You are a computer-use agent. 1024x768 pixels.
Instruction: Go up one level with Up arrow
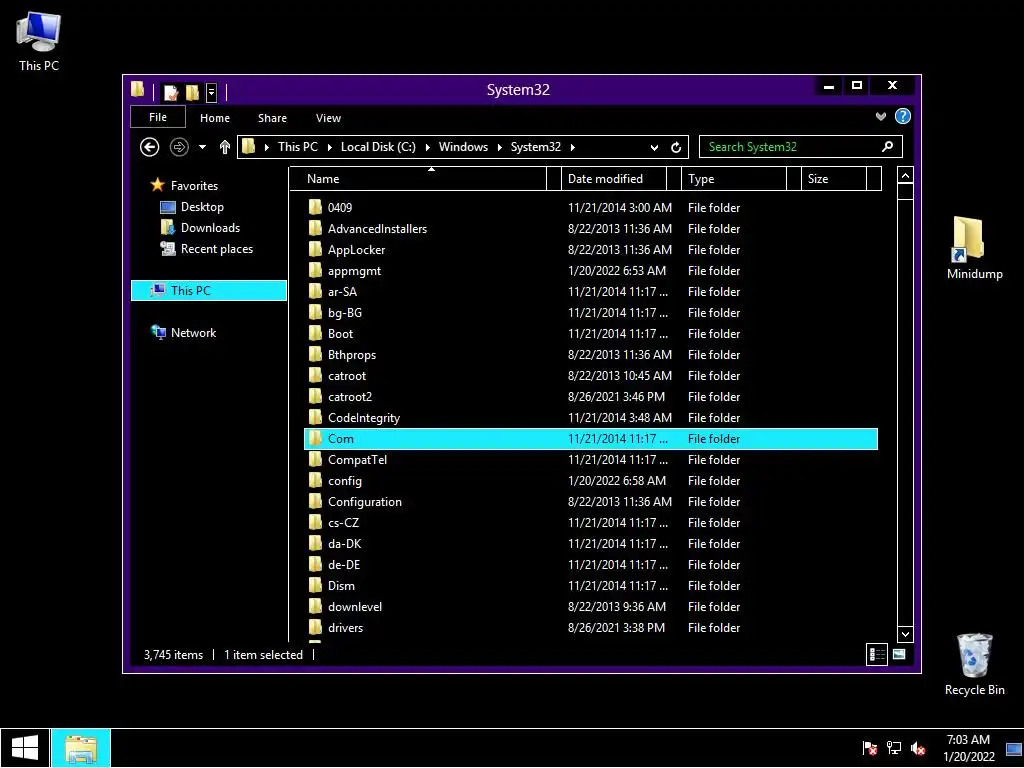(225, 147)
